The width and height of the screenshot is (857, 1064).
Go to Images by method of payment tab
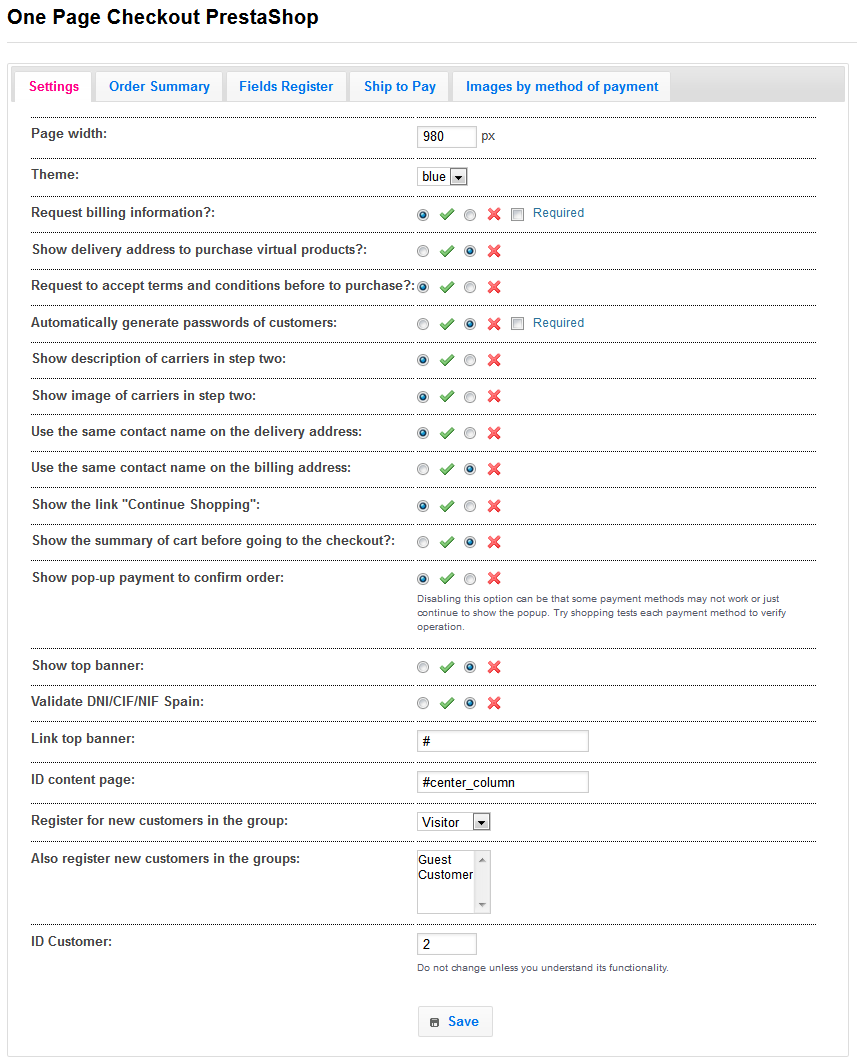[x=561, y=87]
